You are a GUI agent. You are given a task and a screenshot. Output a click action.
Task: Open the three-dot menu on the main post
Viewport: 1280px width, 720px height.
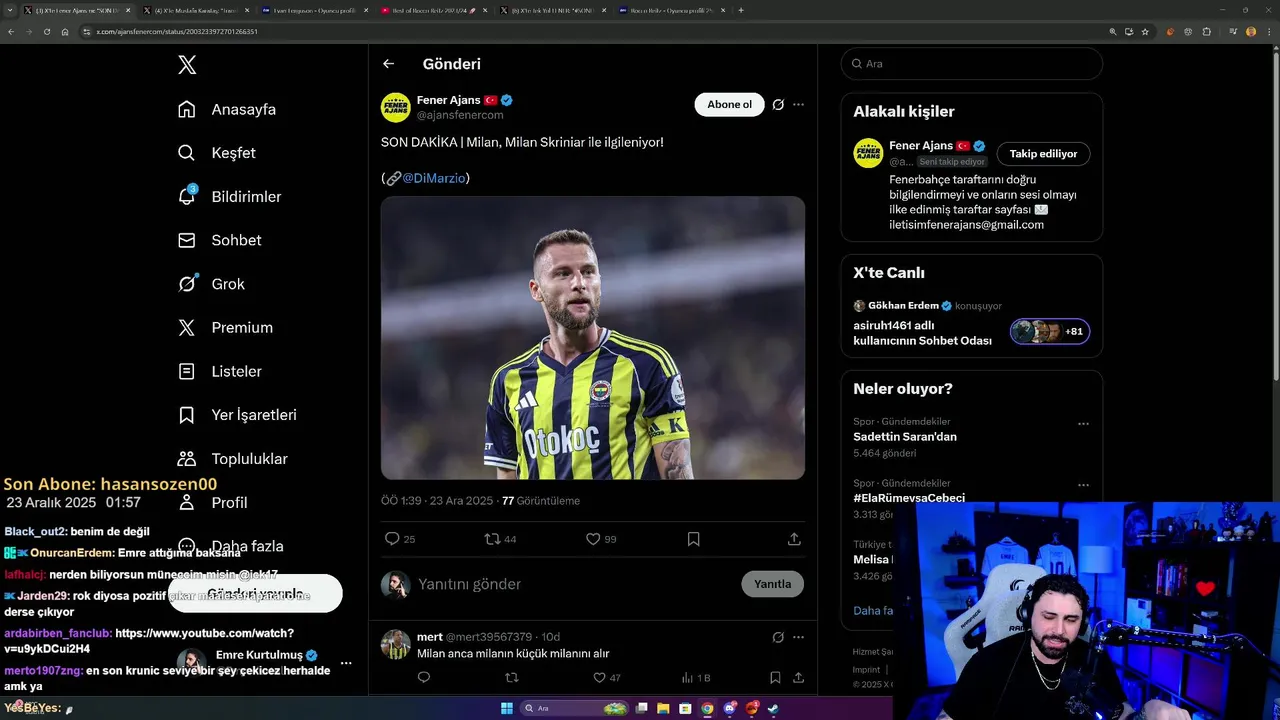(798, 104)
